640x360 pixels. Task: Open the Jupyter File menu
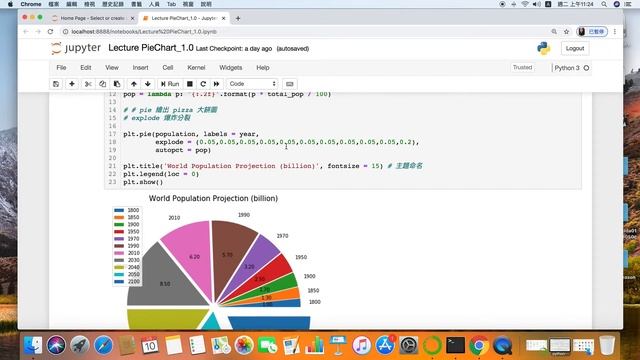tap(61, 68)
